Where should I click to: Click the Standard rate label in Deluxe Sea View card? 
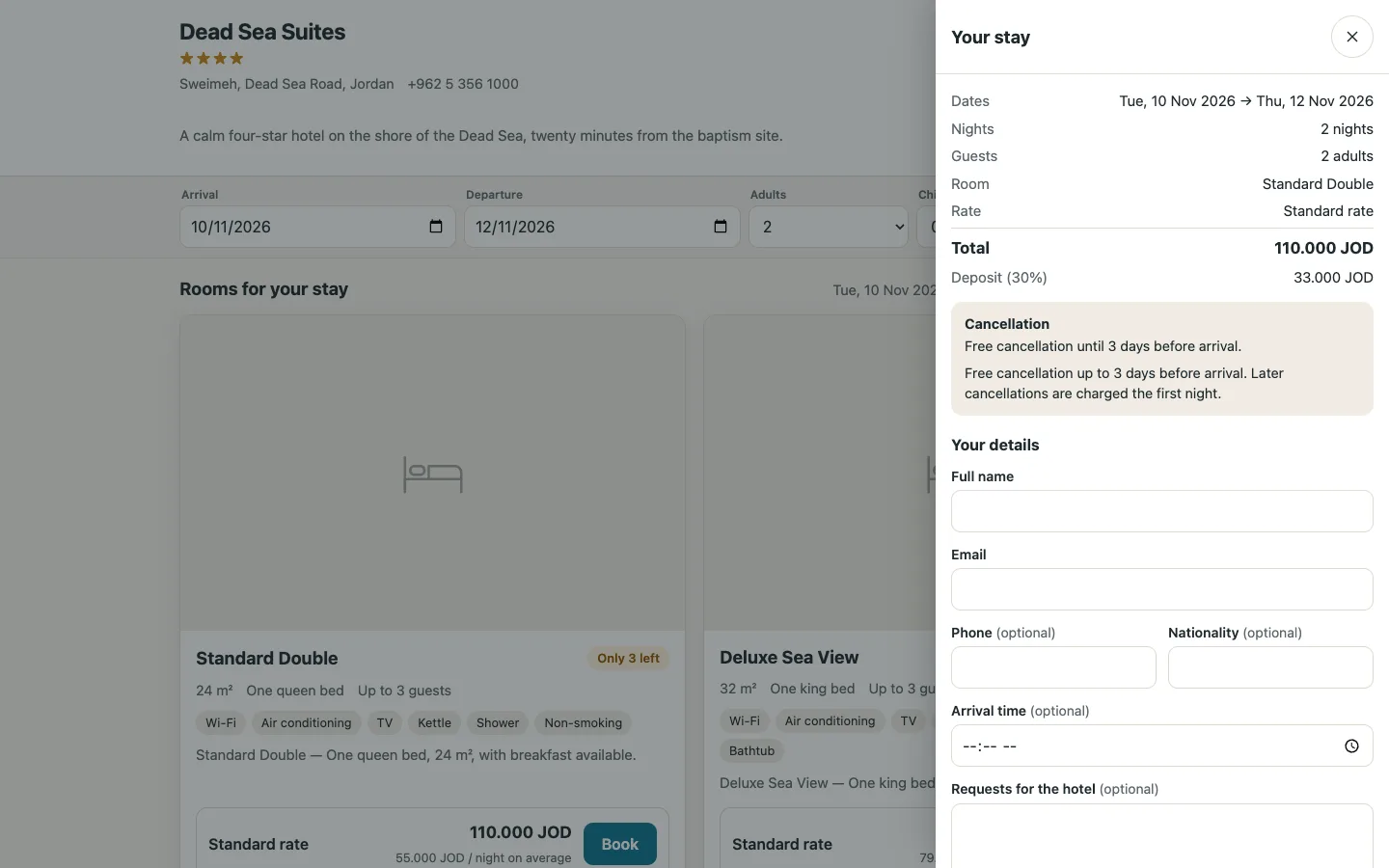tap(782, 844)
